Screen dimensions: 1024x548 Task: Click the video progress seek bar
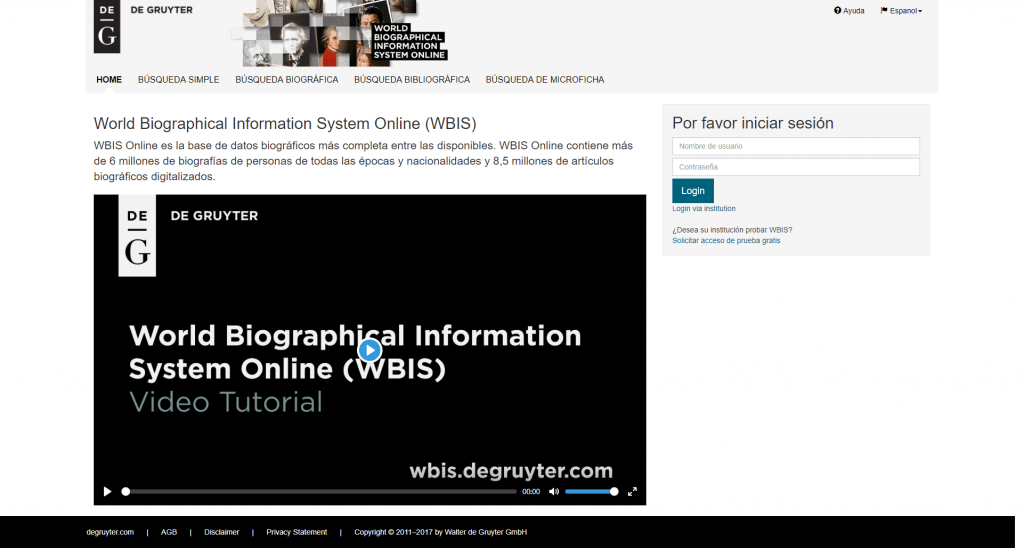[x=320, y=492]
